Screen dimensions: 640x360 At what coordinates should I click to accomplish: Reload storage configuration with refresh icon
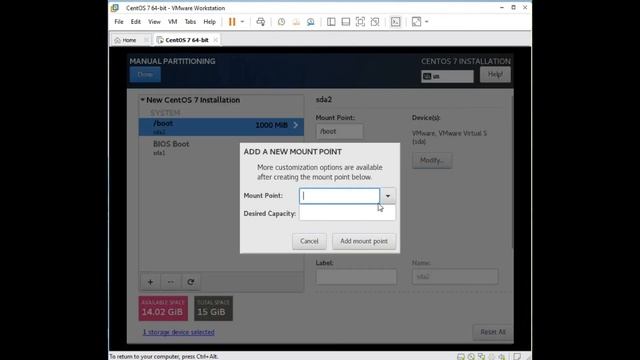point(191,282)
